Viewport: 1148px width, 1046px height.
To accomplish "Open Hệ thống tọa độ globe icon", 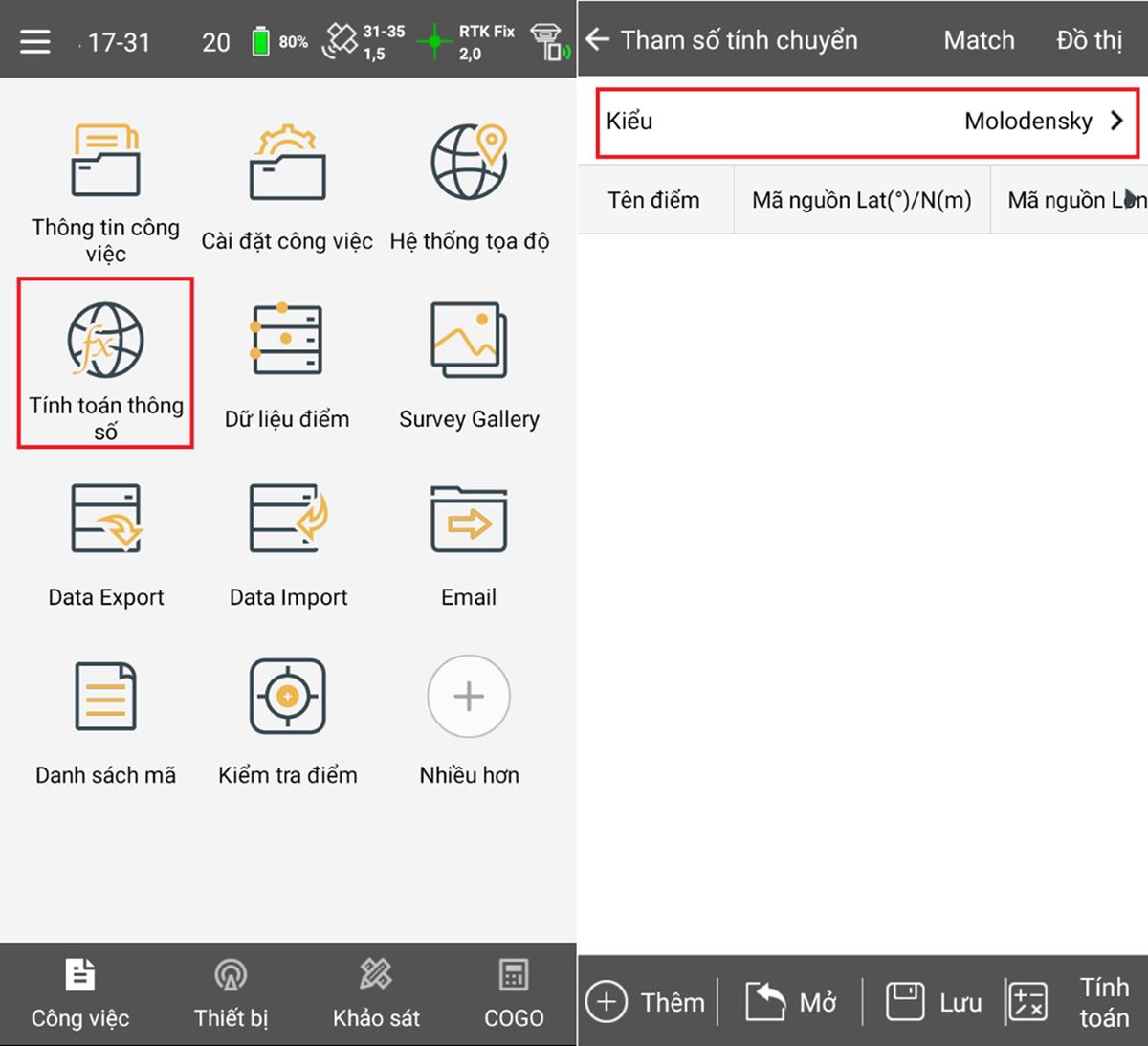I will (x=469, y=161).
